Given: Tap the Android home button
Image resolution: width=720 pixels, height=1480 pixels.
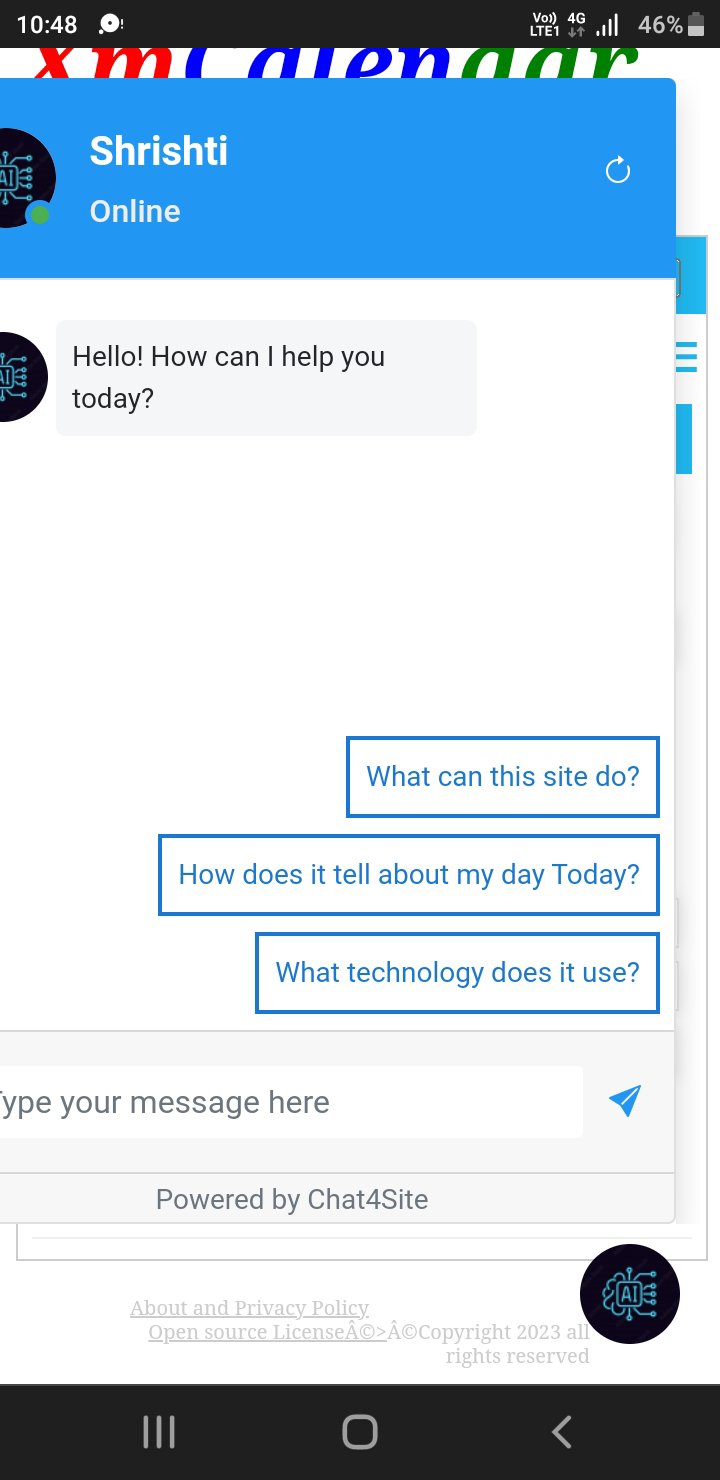Looking at the screenshot, I should point(360,1432).
